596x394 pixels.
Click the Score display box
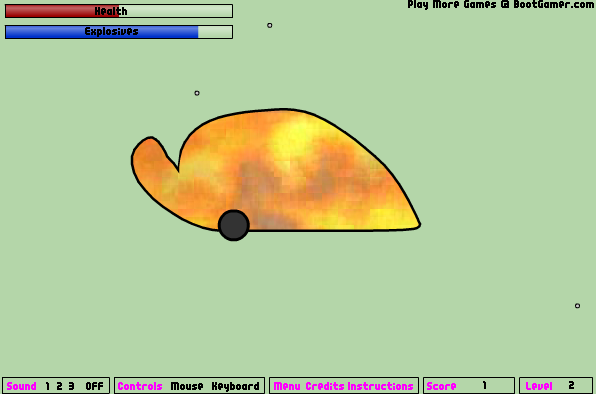click(x=469, y=386)
